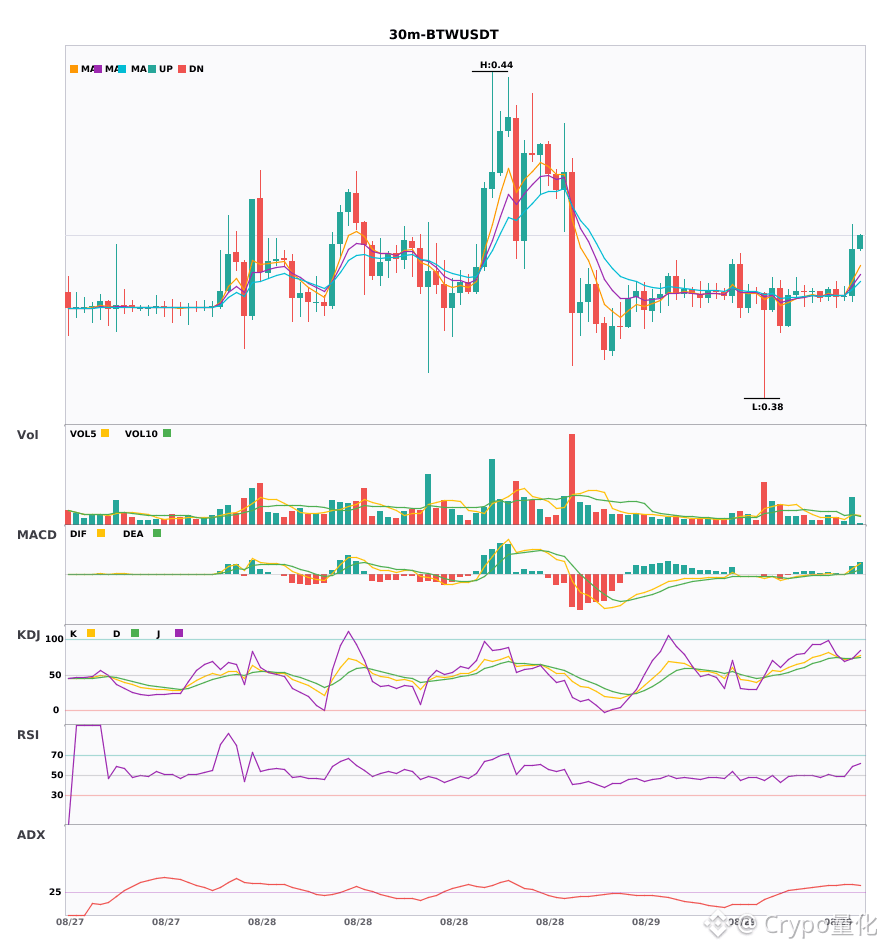Screen dimensions: 885x950
Task: Select the Vol panel label
Action: [28, 435]
